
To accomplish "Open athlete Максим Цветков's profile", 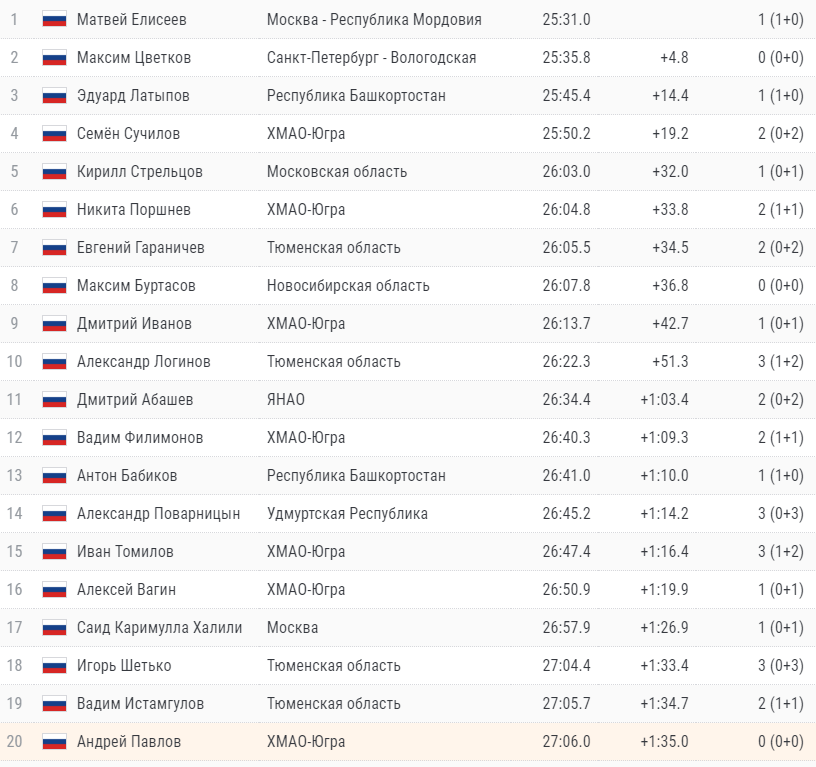I will pyautogui.click(x=134, y=58).
